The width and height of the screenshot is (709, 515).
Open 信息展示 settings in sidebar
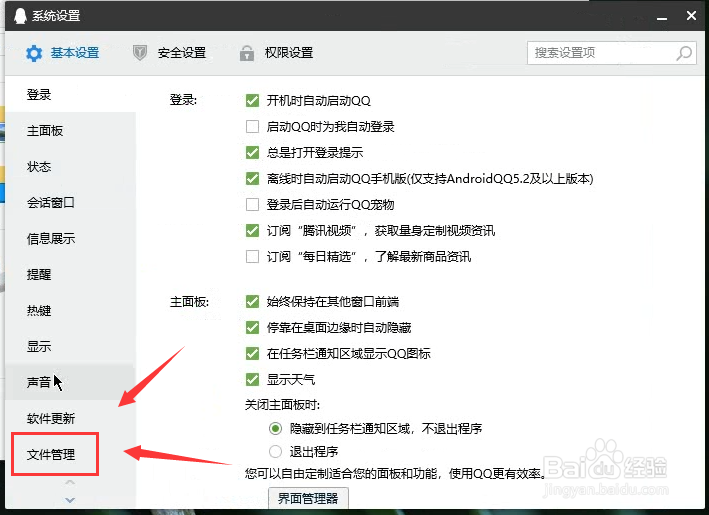pyautogui.click(x=71, y=239)
